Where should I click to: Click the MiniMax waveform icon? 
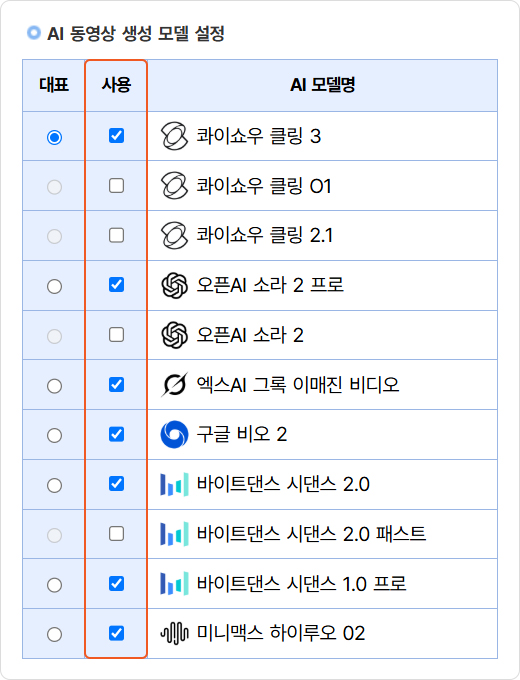click(174, 634)
